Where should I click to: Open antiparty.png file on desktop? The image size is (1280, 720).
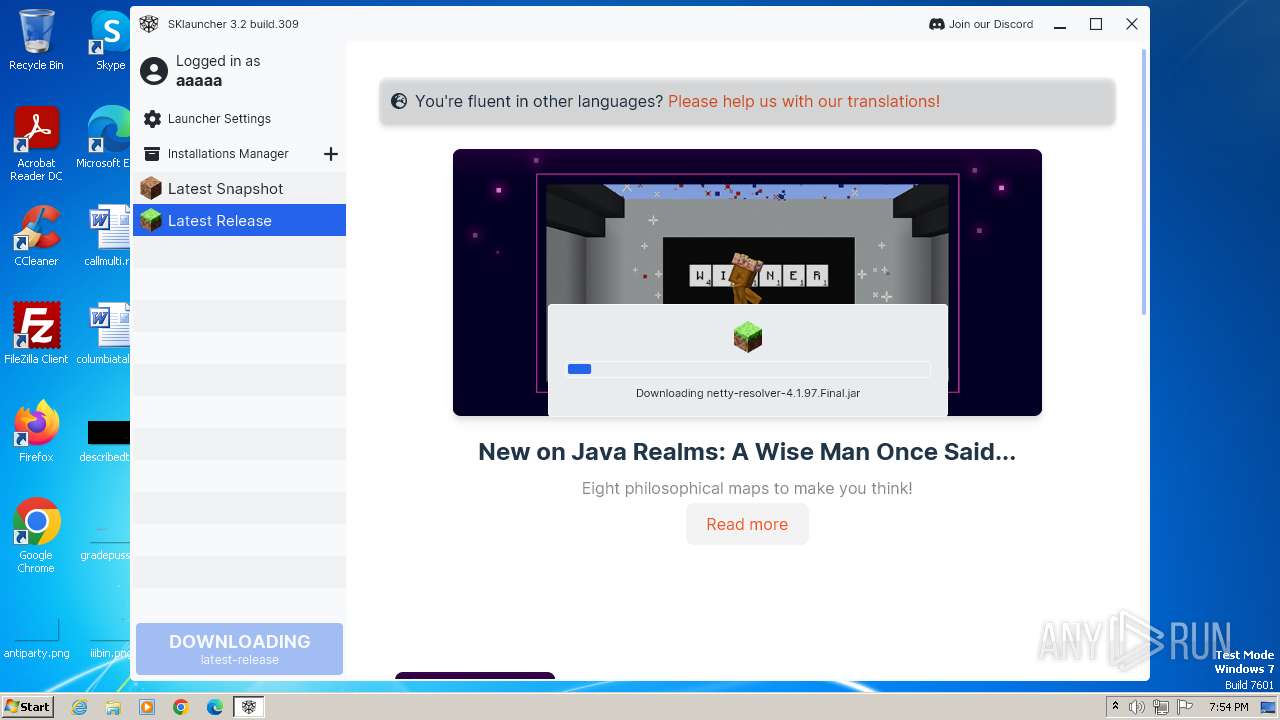(x=36, y=638)
